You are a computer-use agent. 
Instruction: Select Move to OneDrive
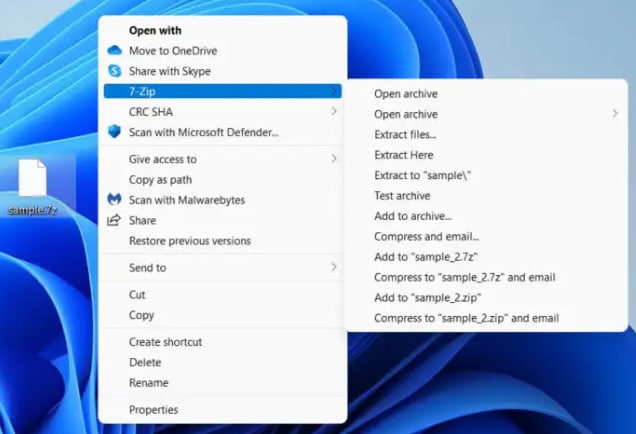223,51
